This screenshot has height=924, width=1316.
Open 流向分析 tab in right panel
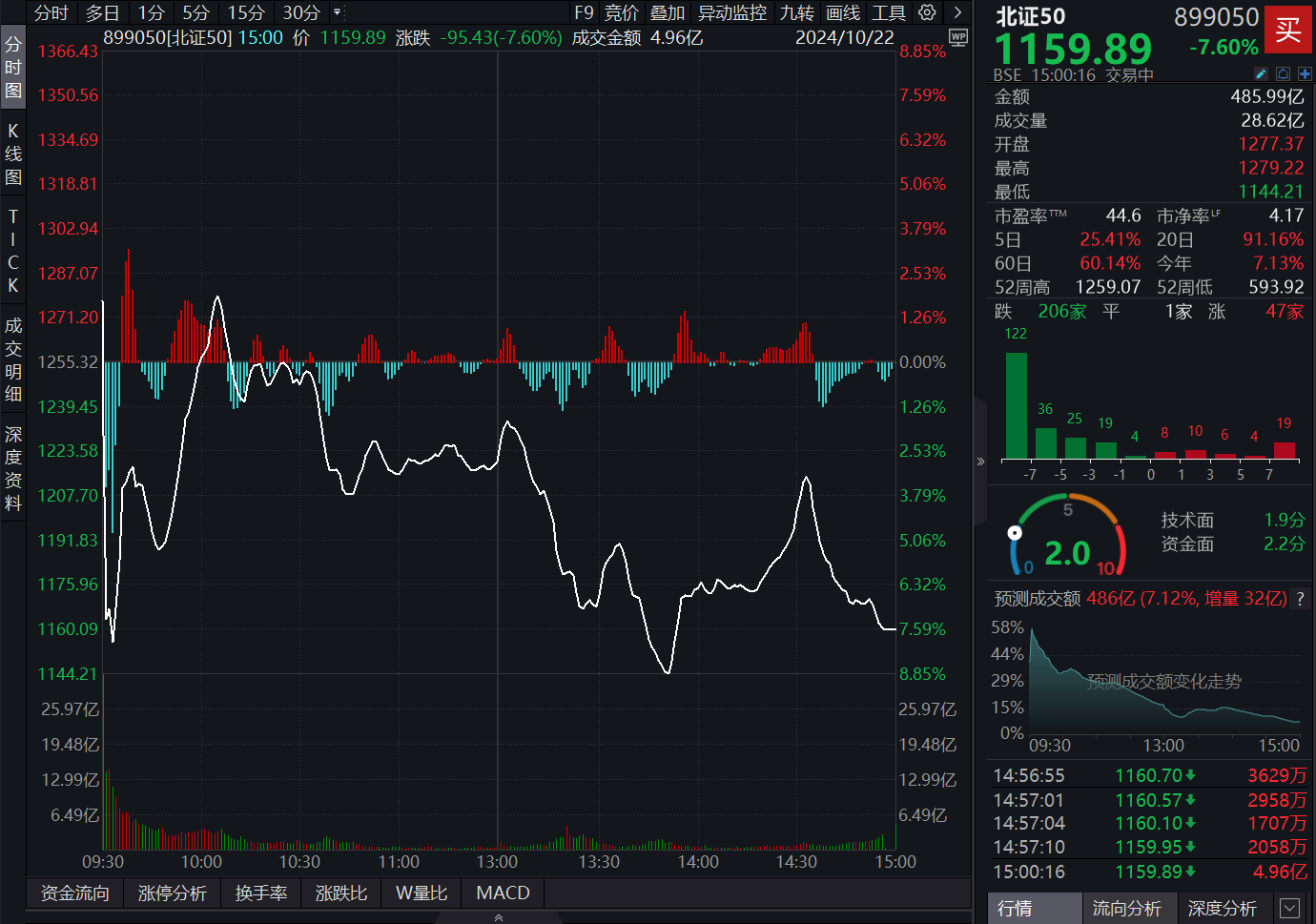click(x=1128, y=909)
